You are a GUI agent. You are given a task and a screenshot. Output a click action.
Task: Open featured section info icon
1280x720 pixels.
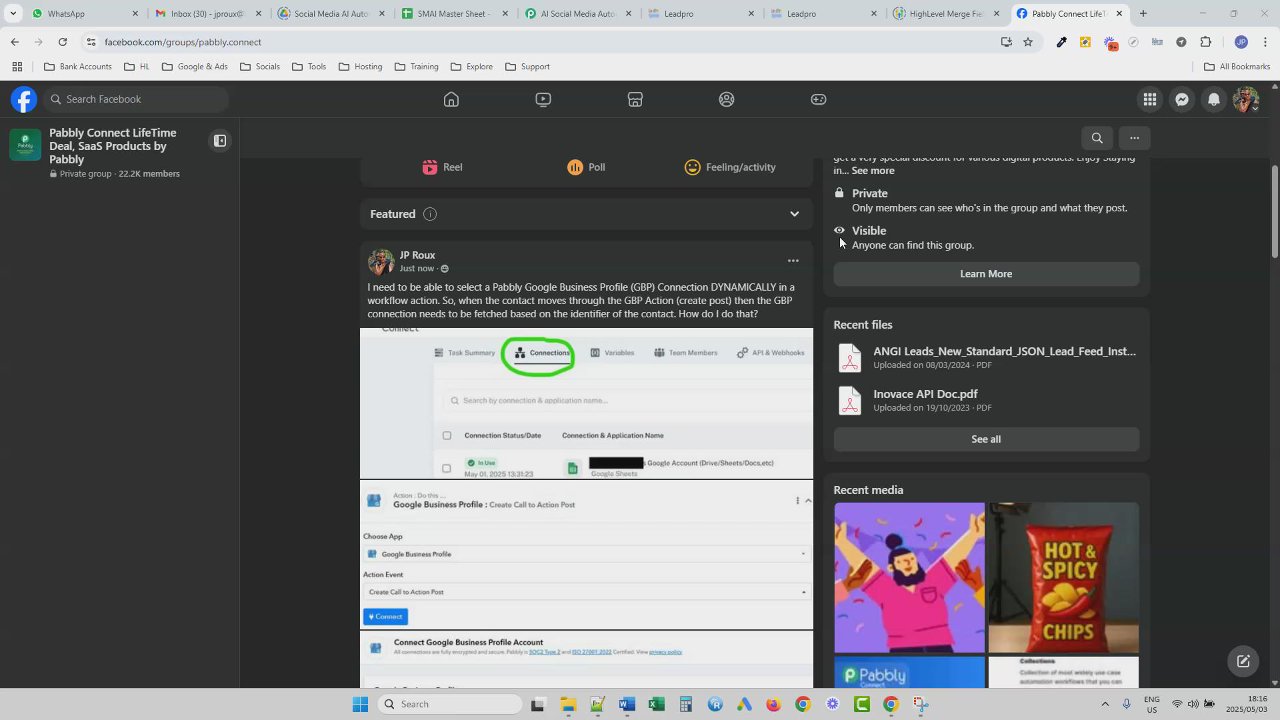[430, 214]
